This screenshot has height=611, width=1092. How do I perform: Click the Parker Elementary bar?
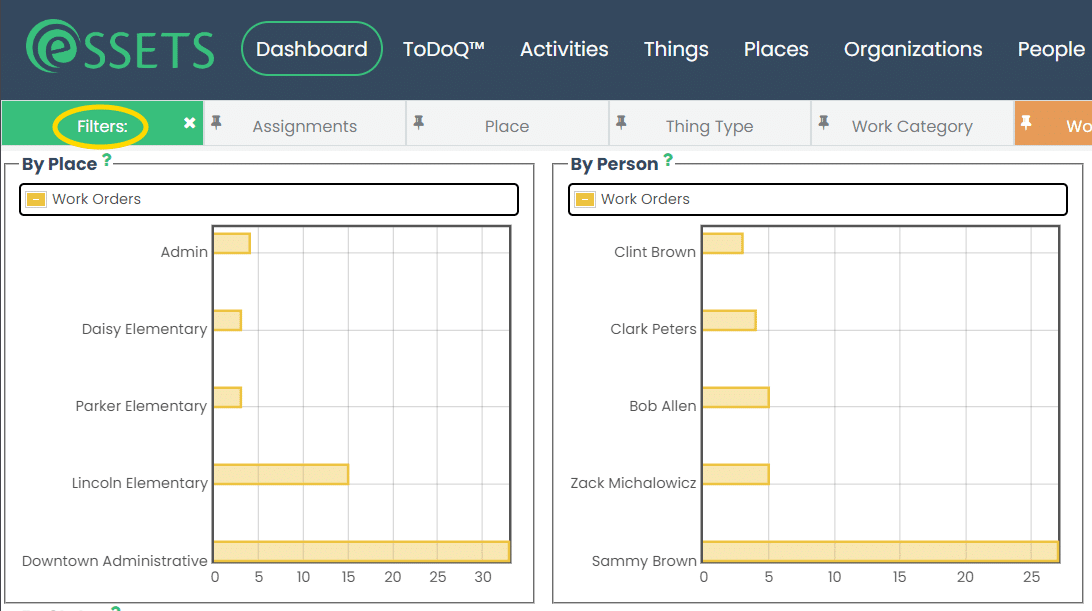tap(228, 398)
